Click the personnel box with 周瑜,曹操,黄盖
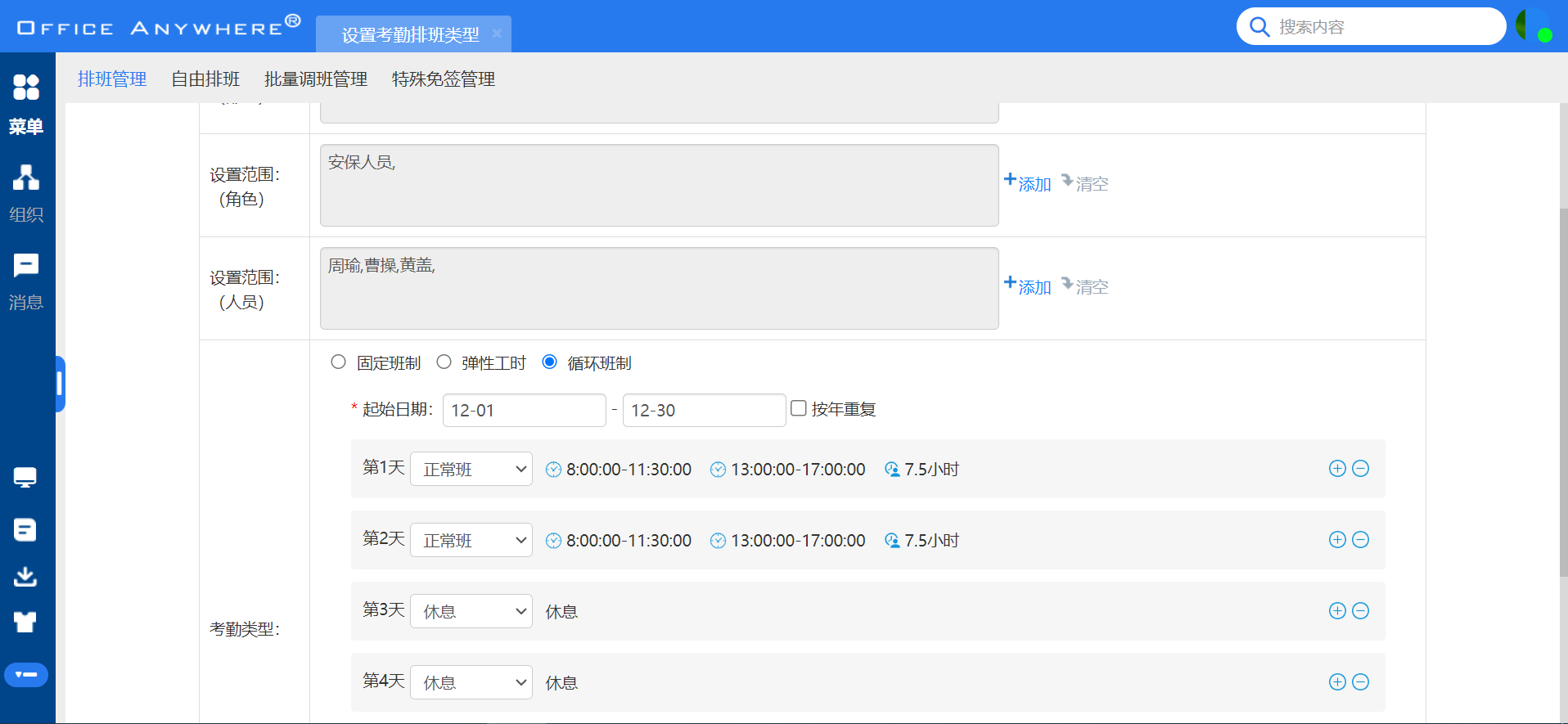This screenshot has height=724, width=1568. [660, 288]
